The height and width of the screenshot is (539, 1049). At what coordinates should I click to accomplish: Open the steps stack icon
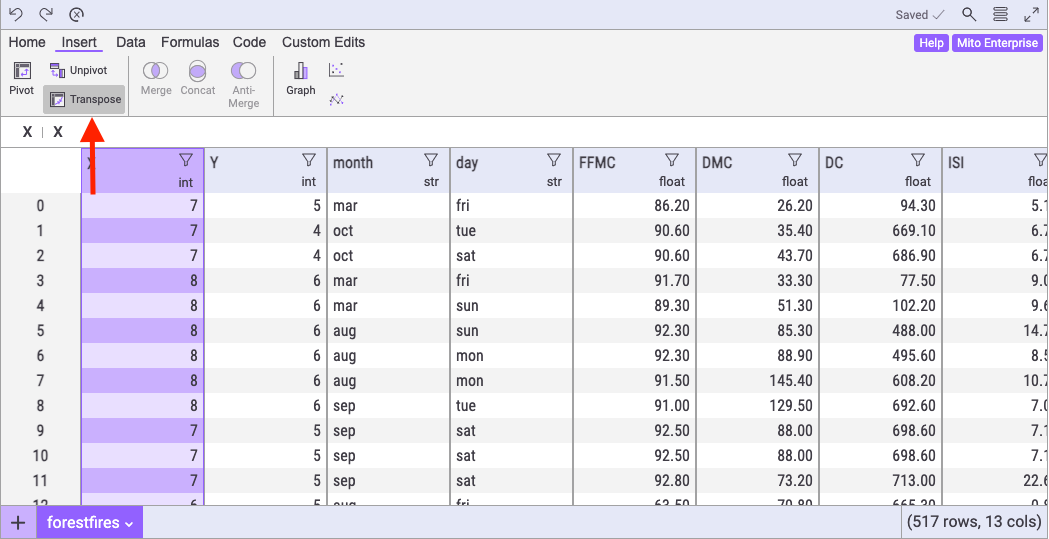[1000, 14]
